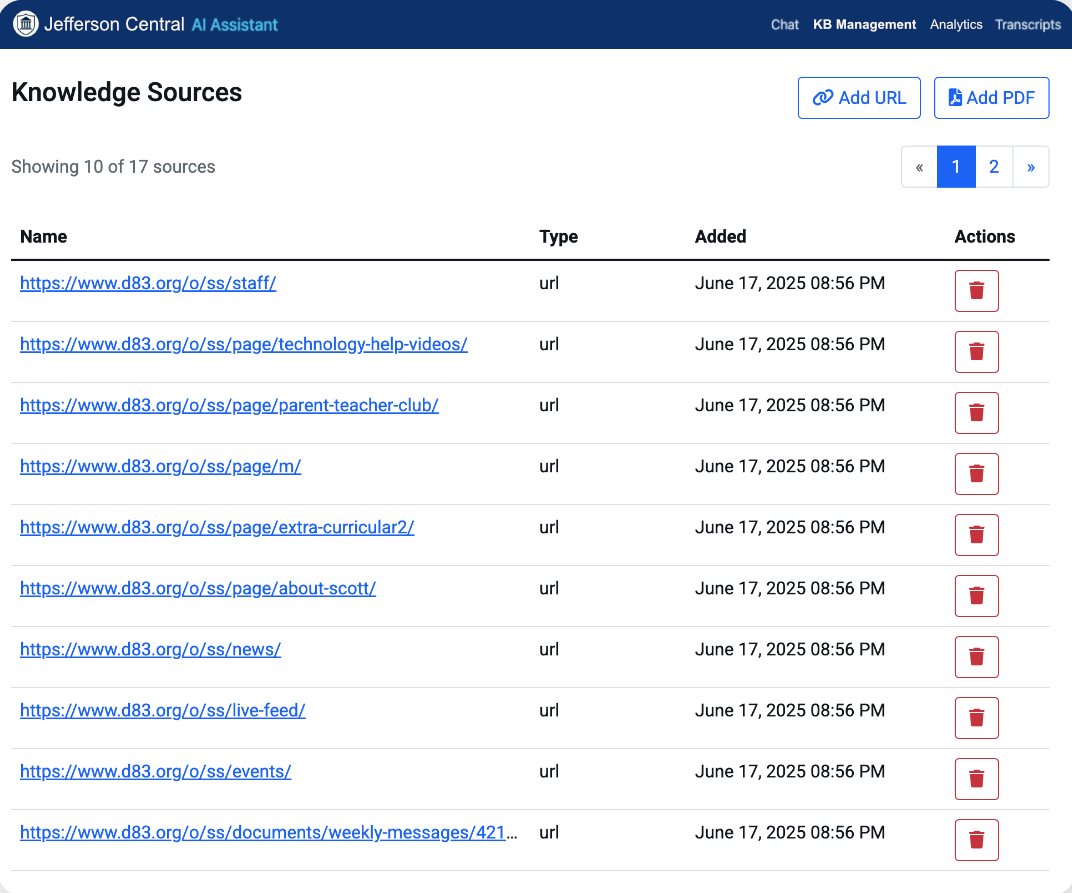Click the Knowledge Sources heading
This screenshot has width=1072, height=893.
pos(126,92)
